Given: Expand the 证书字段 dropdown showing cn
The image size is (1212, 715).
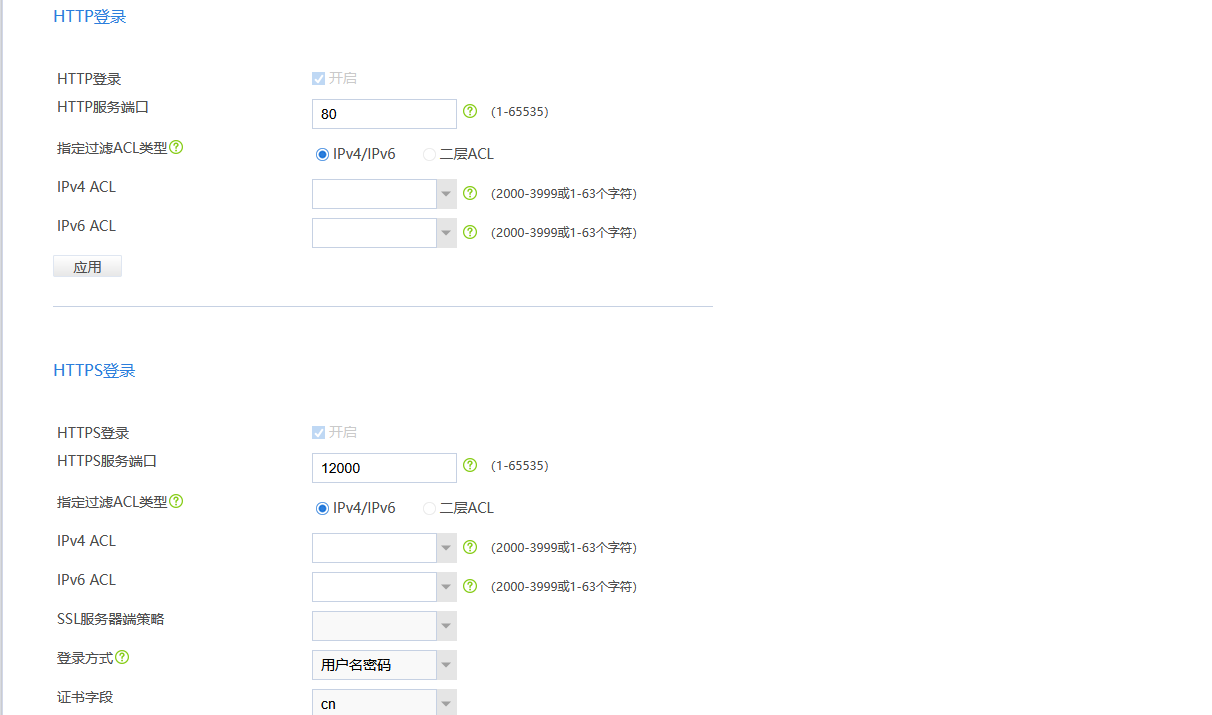Looking at the screenshot, I should [x=446, y=703].
